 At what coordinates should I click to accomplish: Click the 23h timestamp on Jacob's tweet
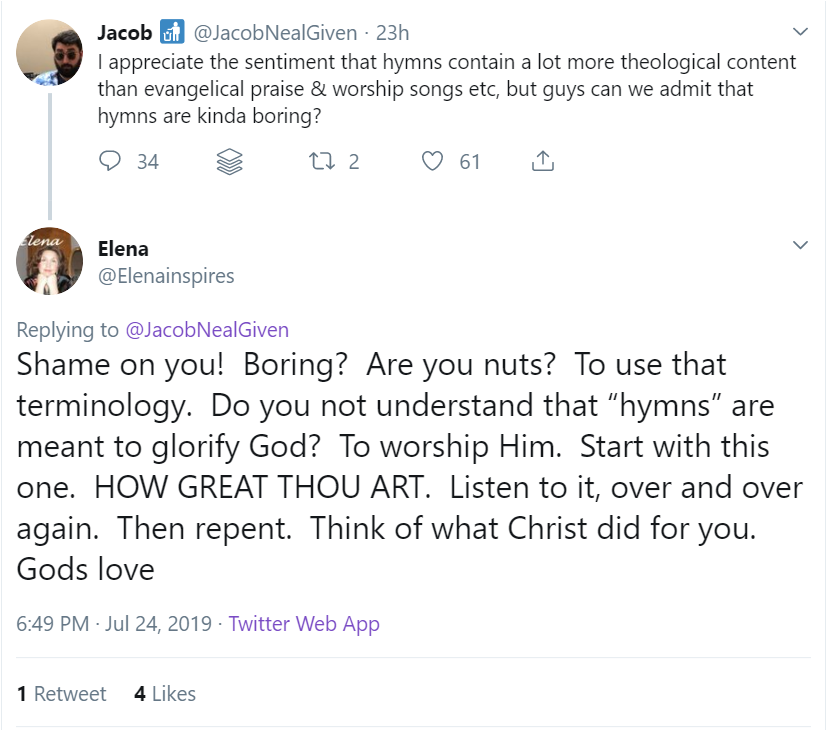point(392,33)
